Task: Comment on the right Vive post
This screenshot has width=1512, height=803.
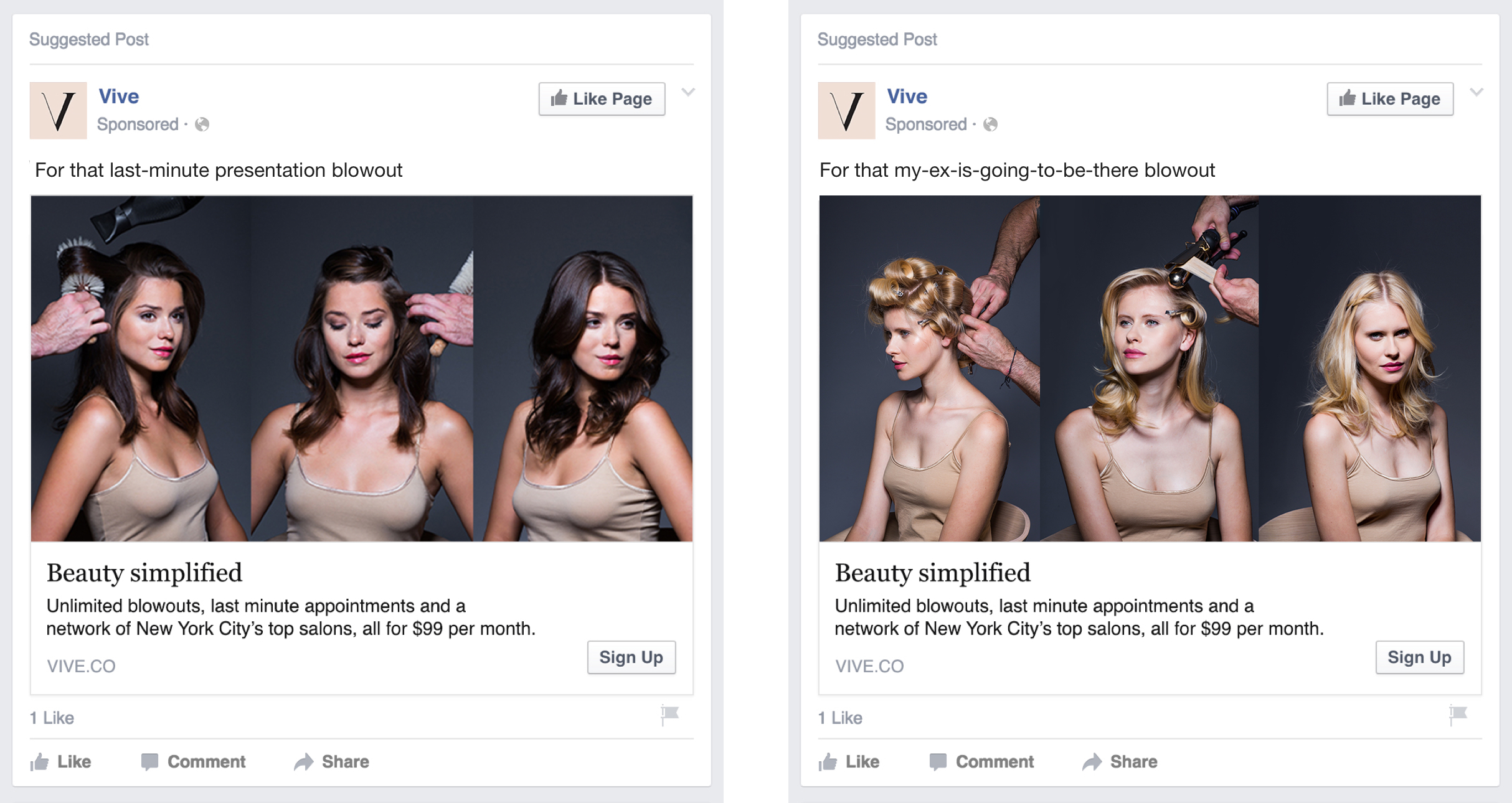Action: [x=982, y=761]
